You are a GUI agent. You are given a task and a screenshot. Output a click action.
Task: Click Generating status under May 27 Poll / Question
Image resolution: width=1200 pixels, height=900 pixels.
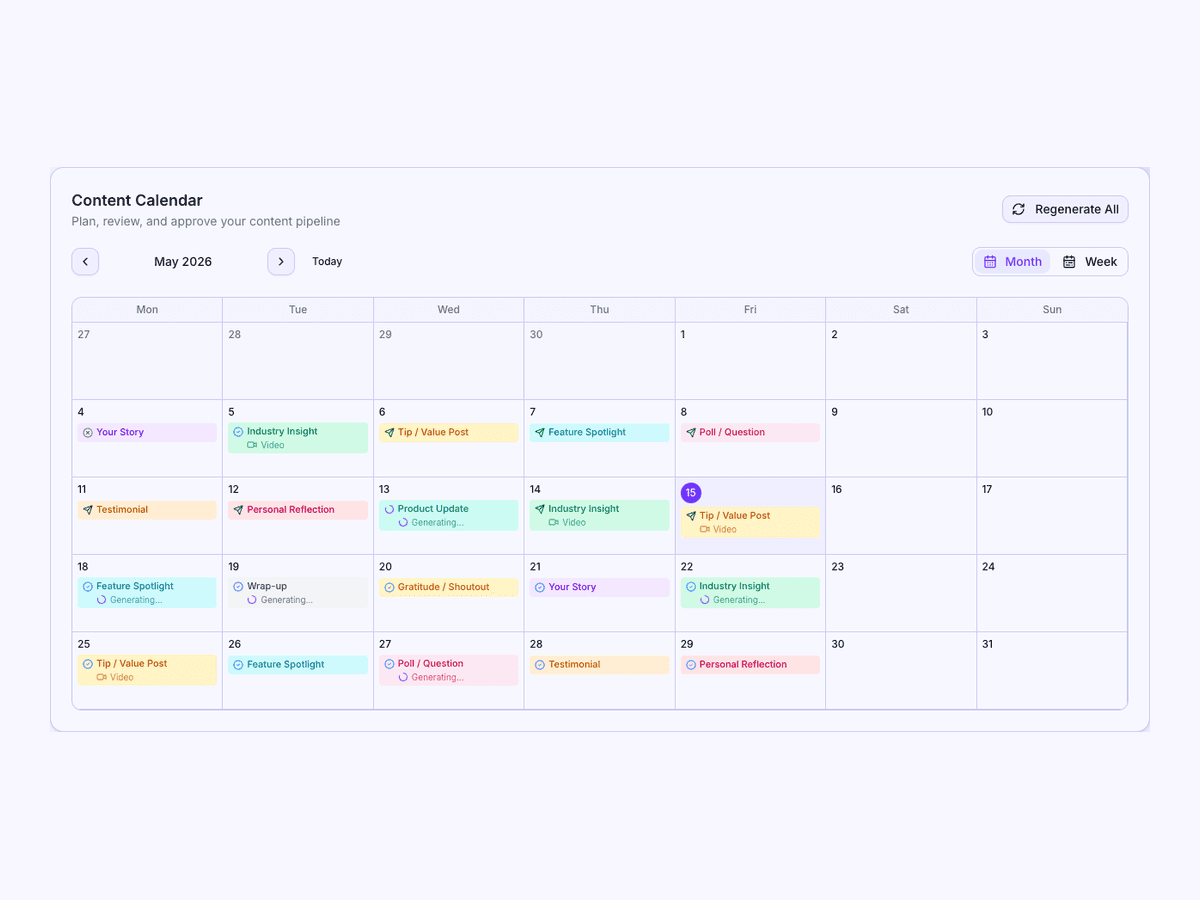[x=438, y=677]
